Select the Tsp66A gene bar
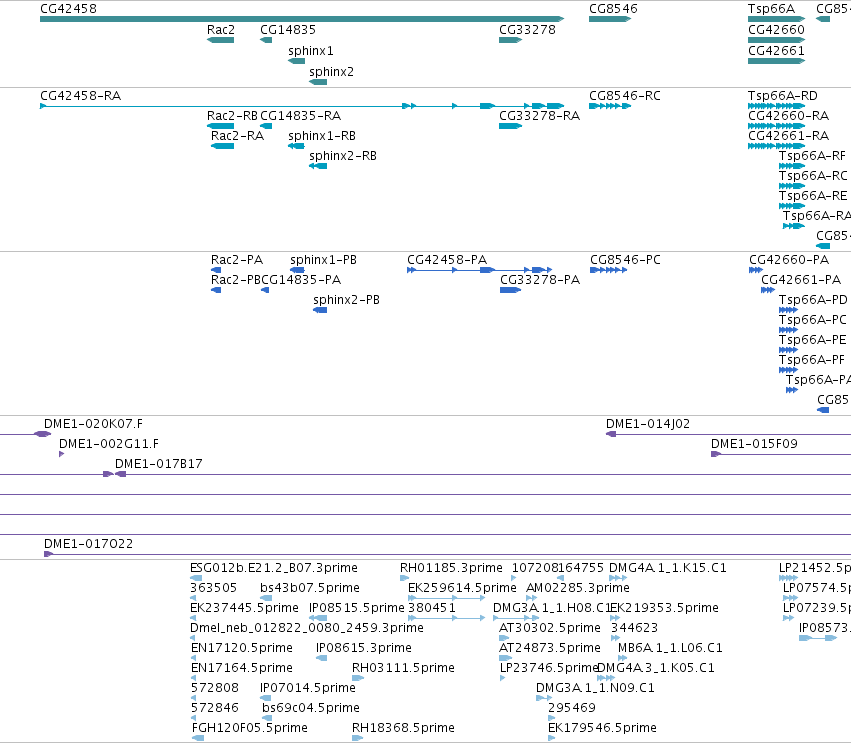 tap(776, 19)
